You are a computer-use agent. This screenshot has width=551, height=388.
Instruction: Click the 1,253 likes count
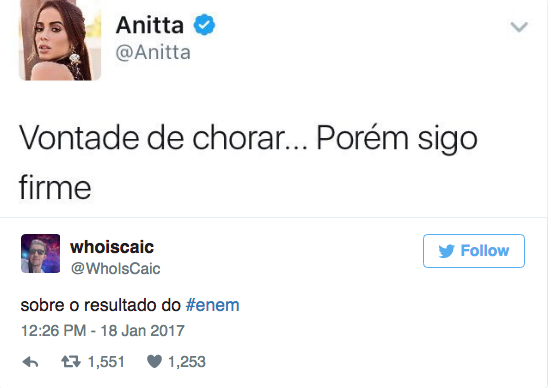tap(187, 362)
